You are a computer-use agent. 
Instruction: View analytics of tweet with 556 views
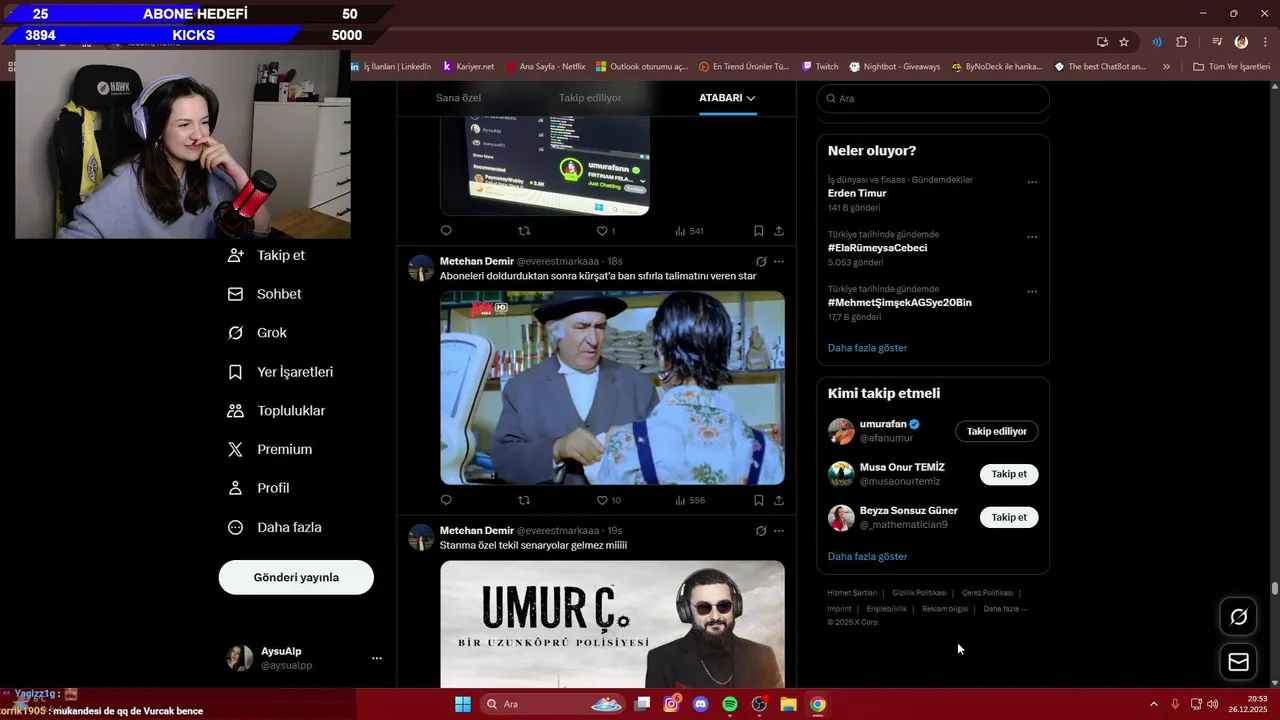click(690, 500)
